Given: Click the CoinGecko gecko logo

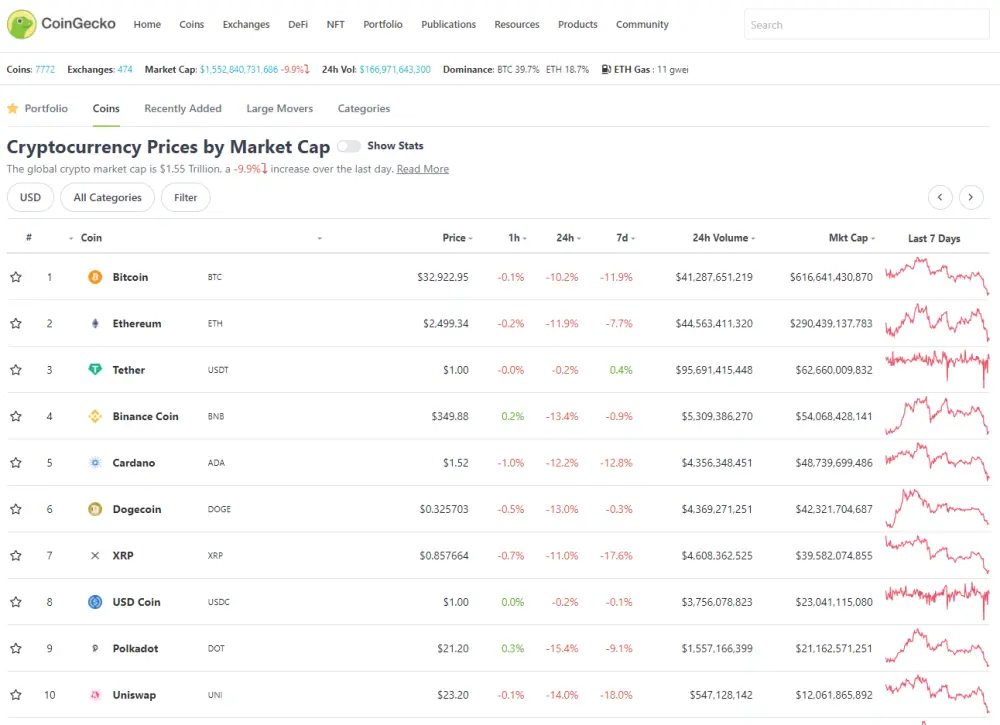Looking at the screenshot, I should click(x=22, y=24).
